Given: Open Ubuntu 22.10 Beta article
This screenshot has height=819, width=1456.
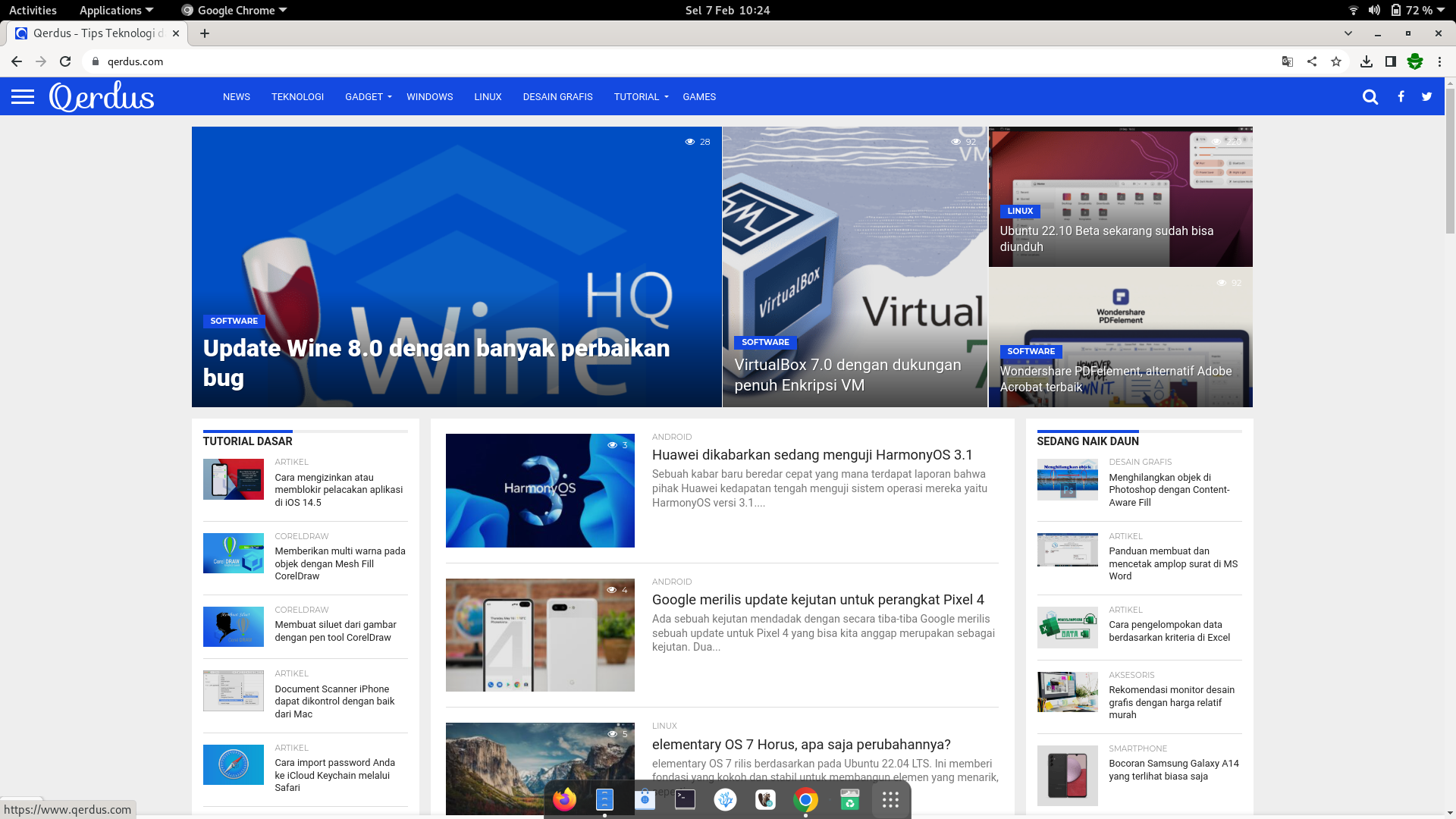Looking at the screenshot, I should (1106, 238).
